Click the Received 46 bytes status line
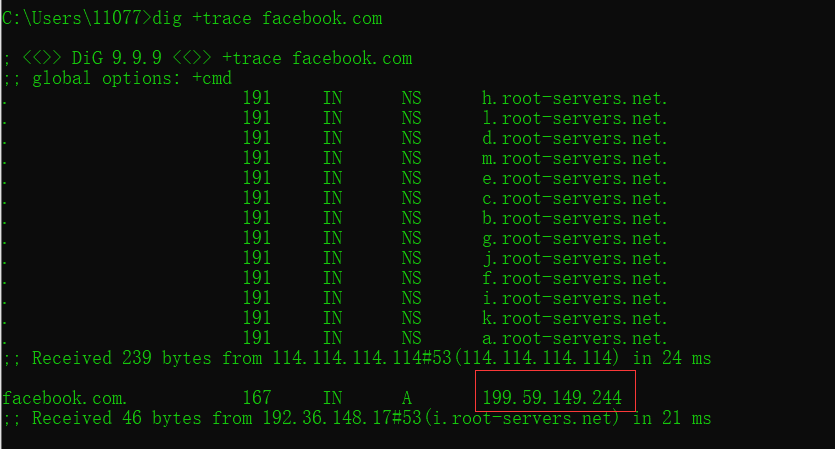Viewport: 835px width, 449px height. 356,418
